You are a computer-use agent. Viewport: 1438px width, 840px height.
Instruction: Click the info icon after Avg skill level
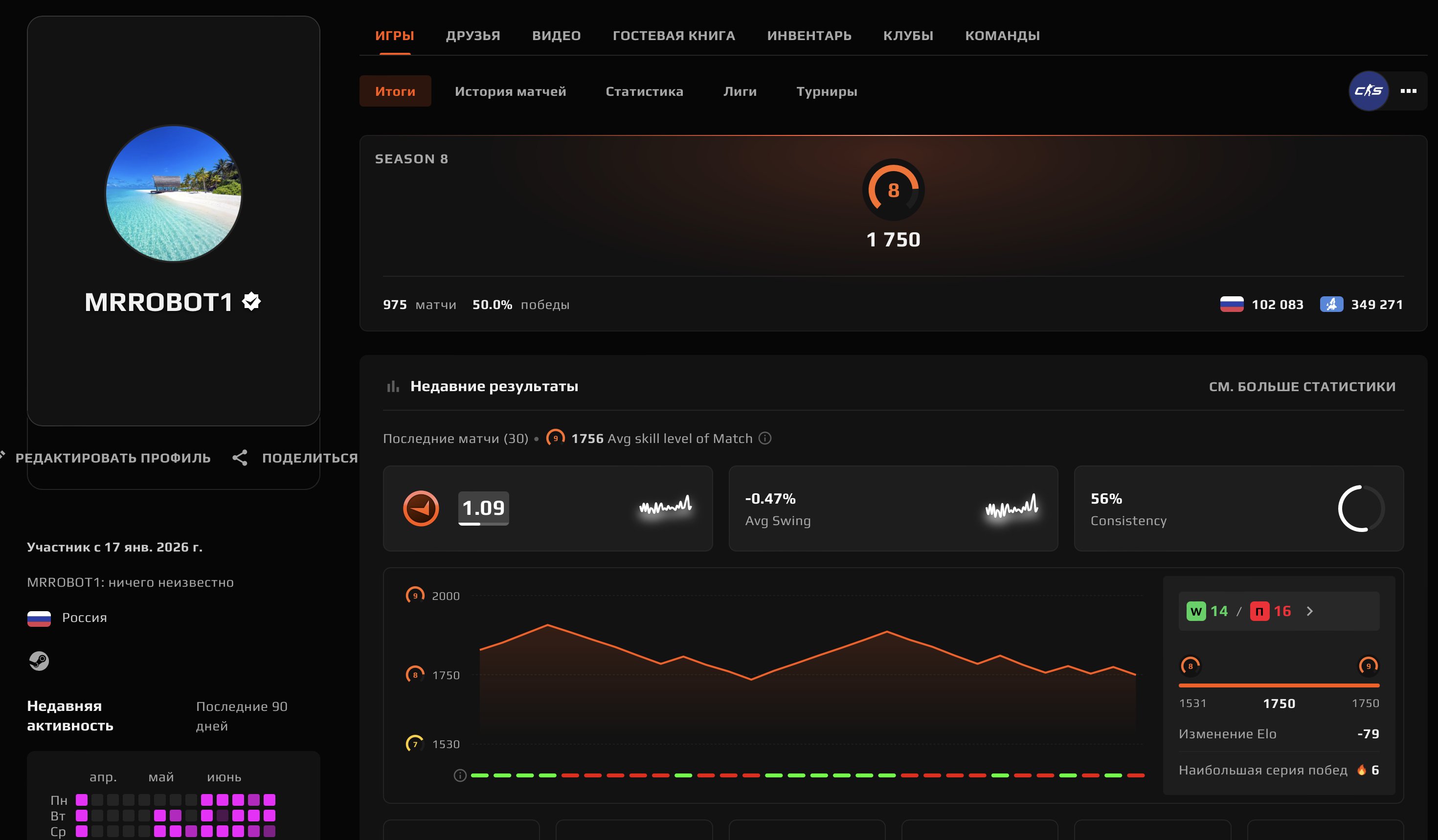tap(764, 438)
